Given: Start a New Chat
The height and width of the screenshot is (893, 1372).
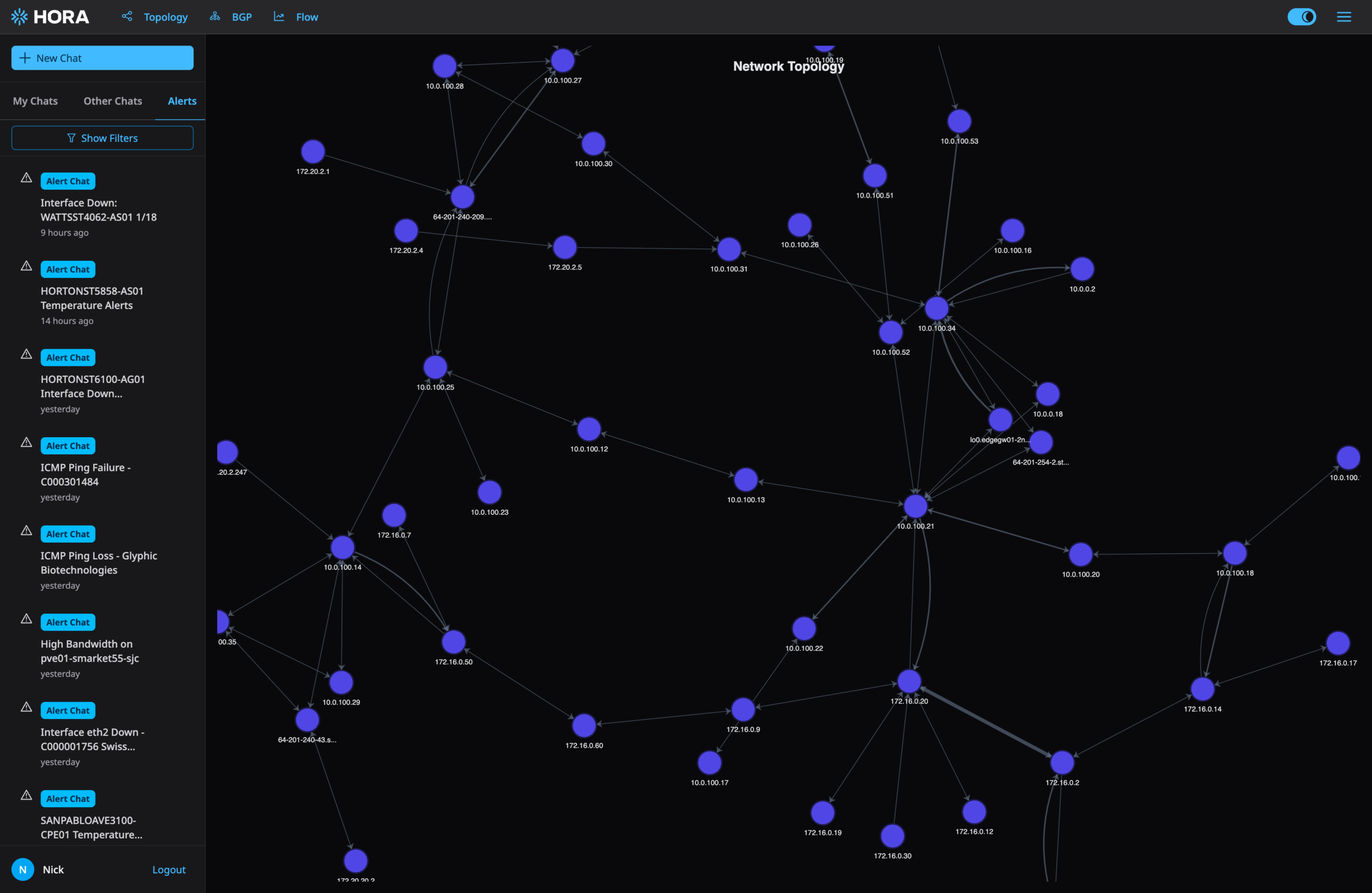Looking at the screenshot, I should pyautogui.click(x=102, y=58).
